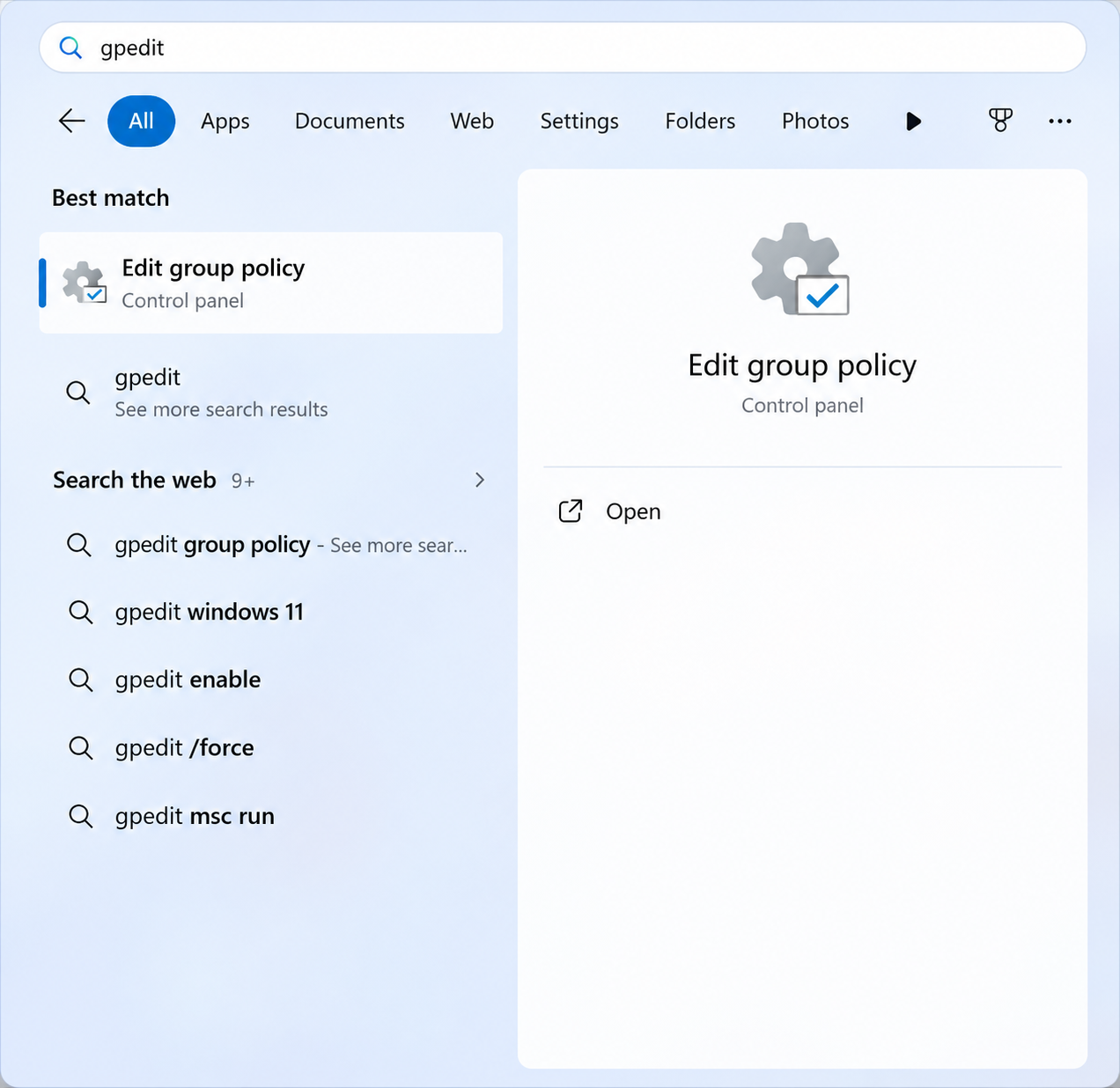Switch to the Folders tab

tap(700, 121)
